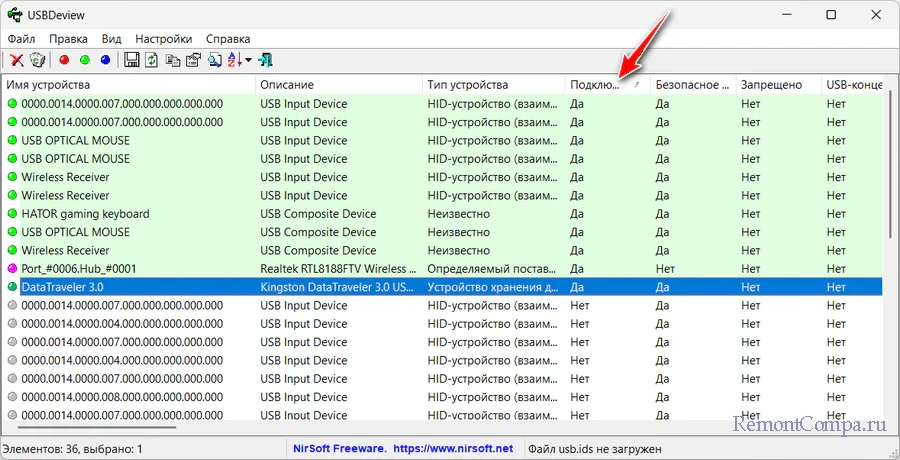This screenshot has height=460, width=900.
Task: Open the Настройки menu
Action: [x=164, y=39]
